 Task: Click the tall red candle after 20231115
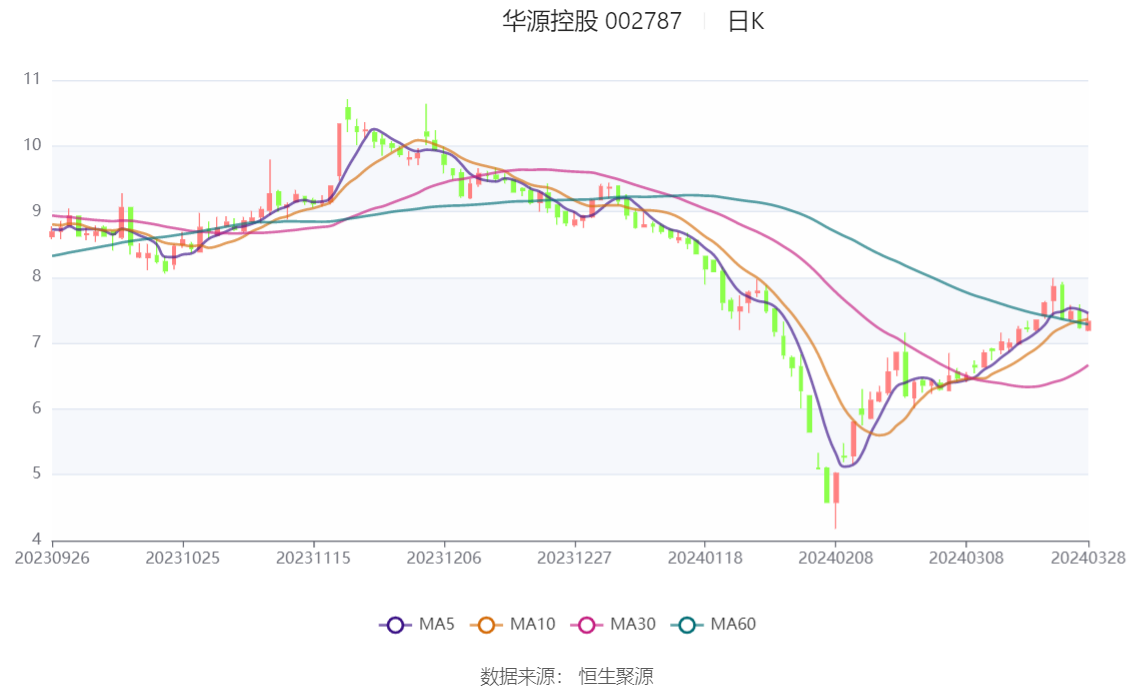point(339,150)
